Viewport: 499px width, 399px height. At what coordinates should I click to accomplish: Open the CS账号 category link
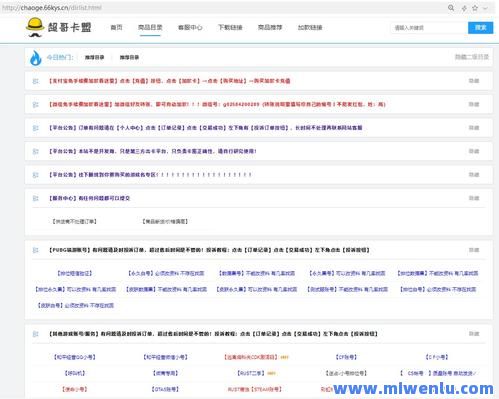[x=438, y=373]
